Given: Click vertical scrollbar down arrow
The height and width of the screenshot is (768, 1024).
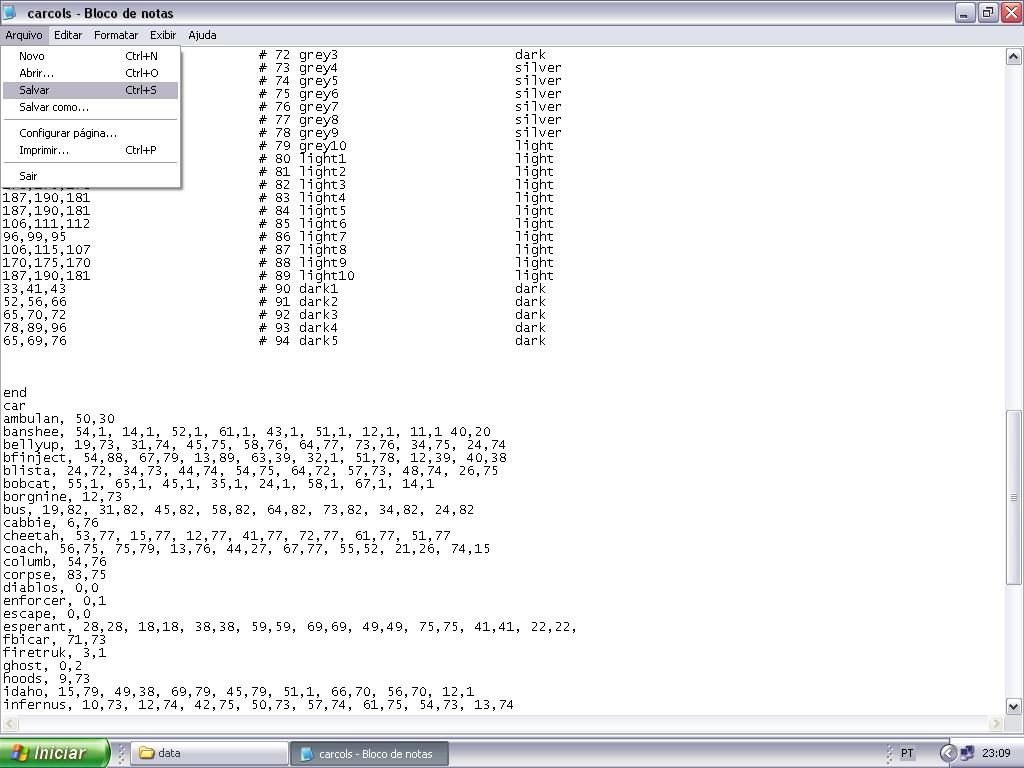Looking at the screenshot, I should pos(1013,706).
